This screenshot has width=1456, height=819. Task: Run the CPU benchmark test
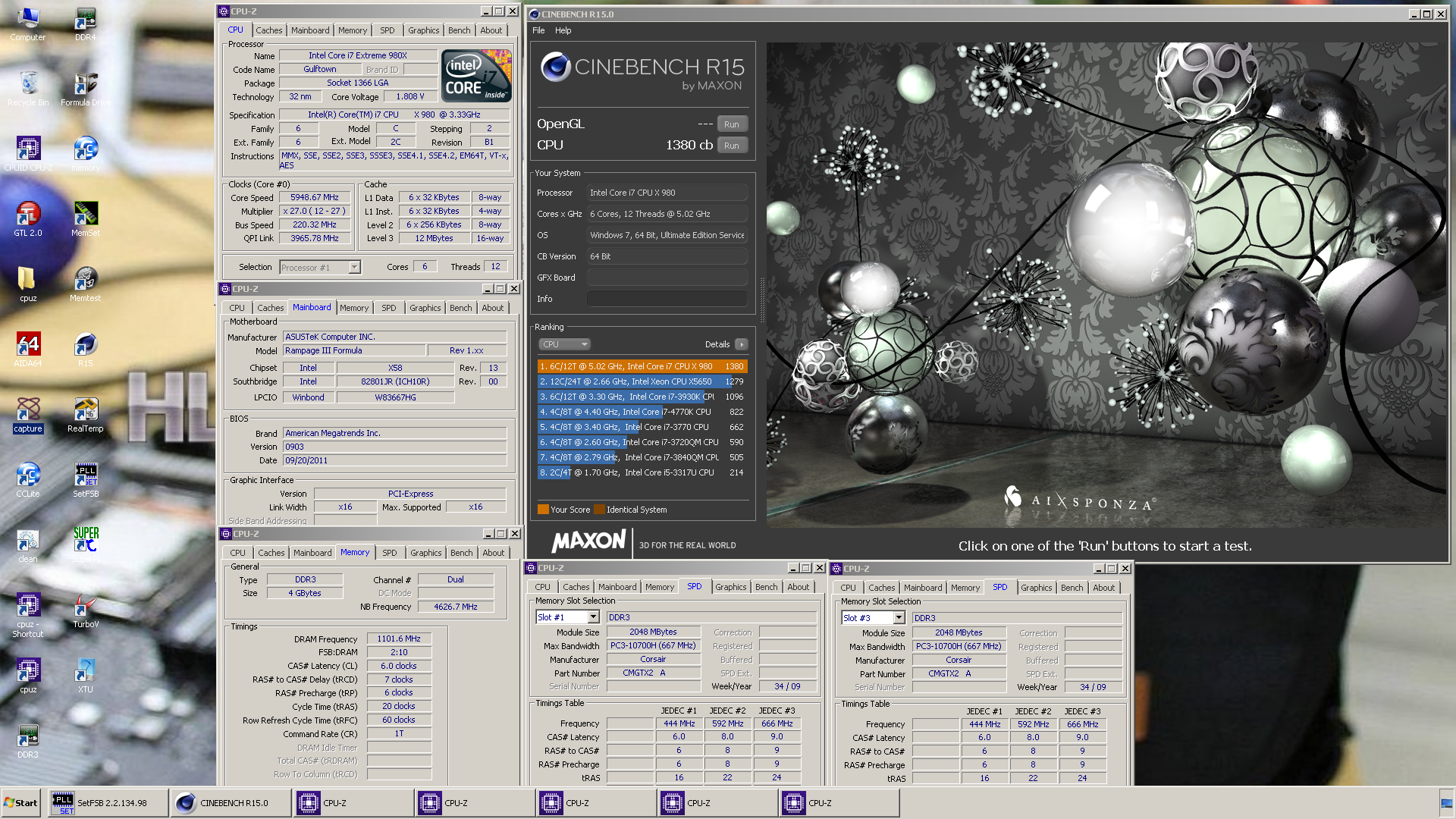[x=732, y=146]
